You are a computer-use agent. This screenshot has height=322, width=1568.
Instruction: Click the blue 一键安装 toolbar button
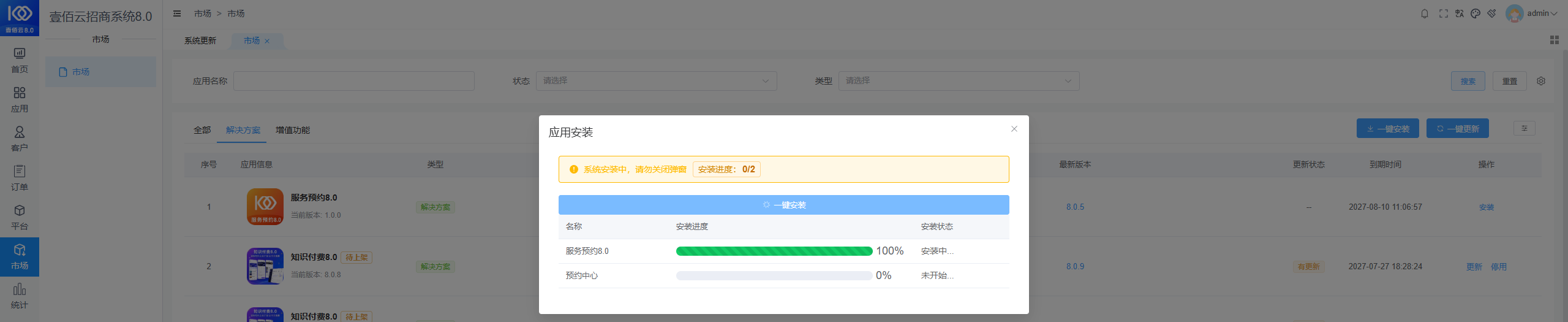1388,129
